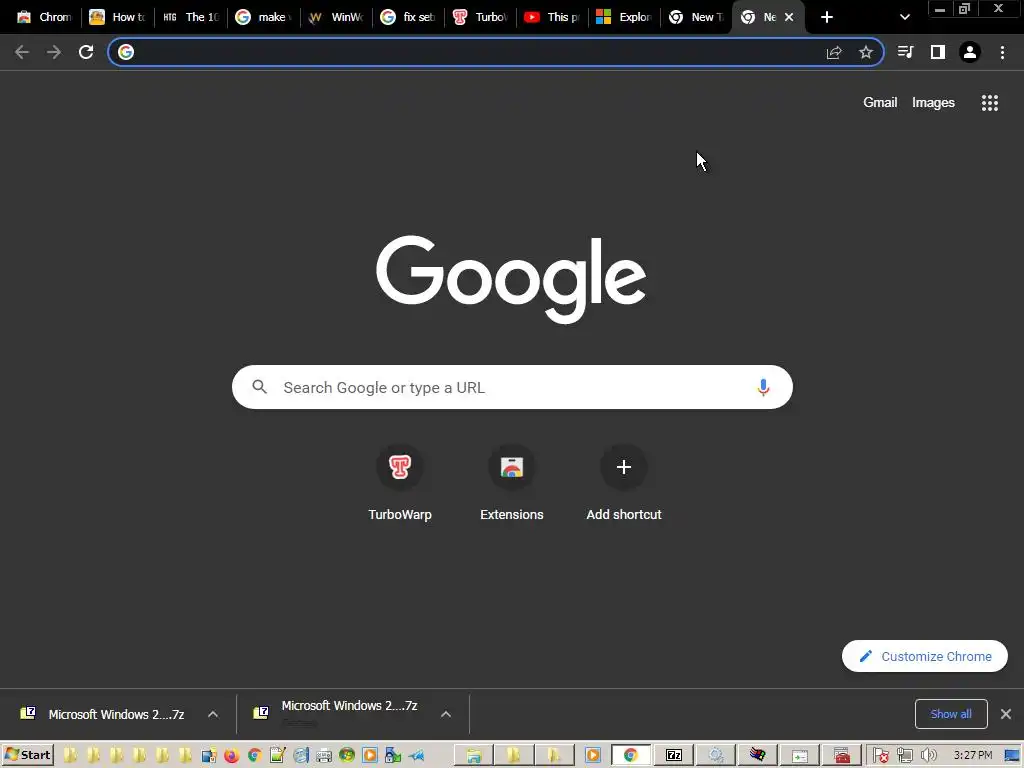Image resolution: width=1024 pixels, height=768 pixels.
Task: Go back using the back arrow
Action: [x=22, y=52]
